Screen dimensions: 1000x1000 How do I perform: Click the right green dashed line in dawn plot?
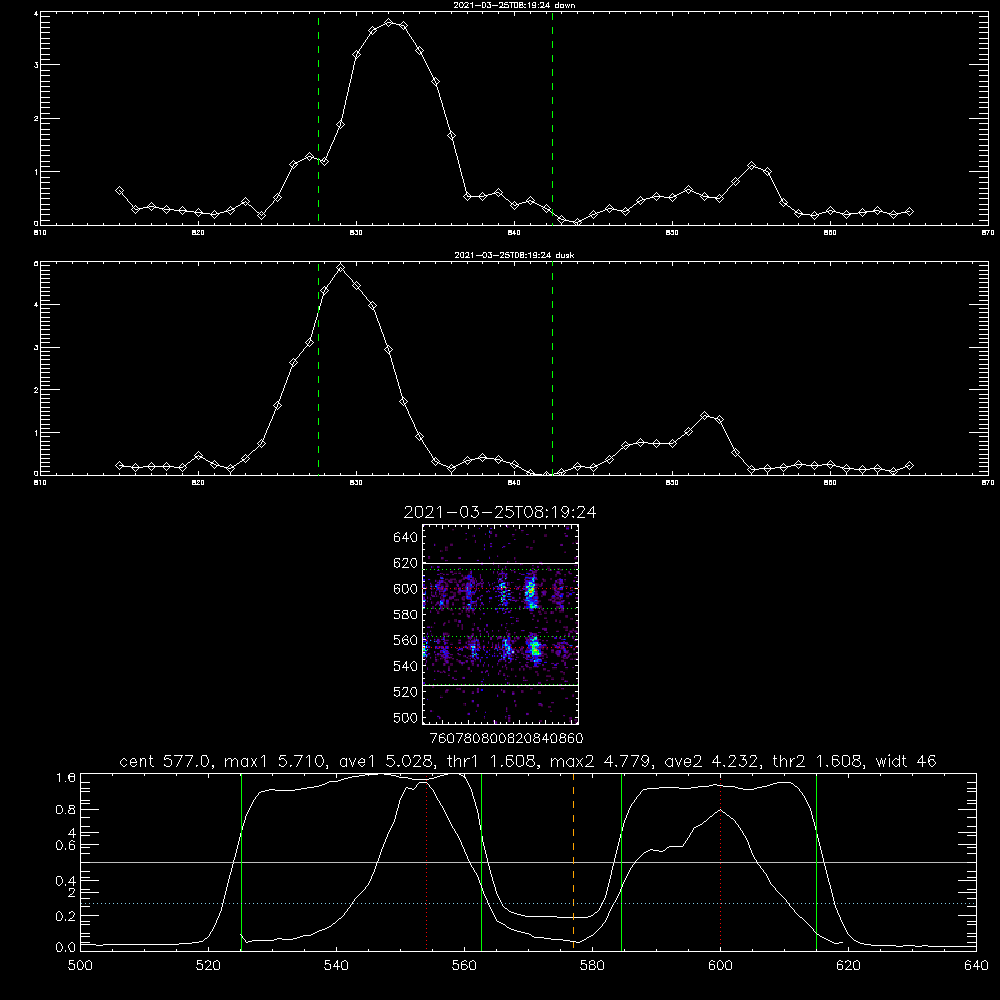click(552, 118)
